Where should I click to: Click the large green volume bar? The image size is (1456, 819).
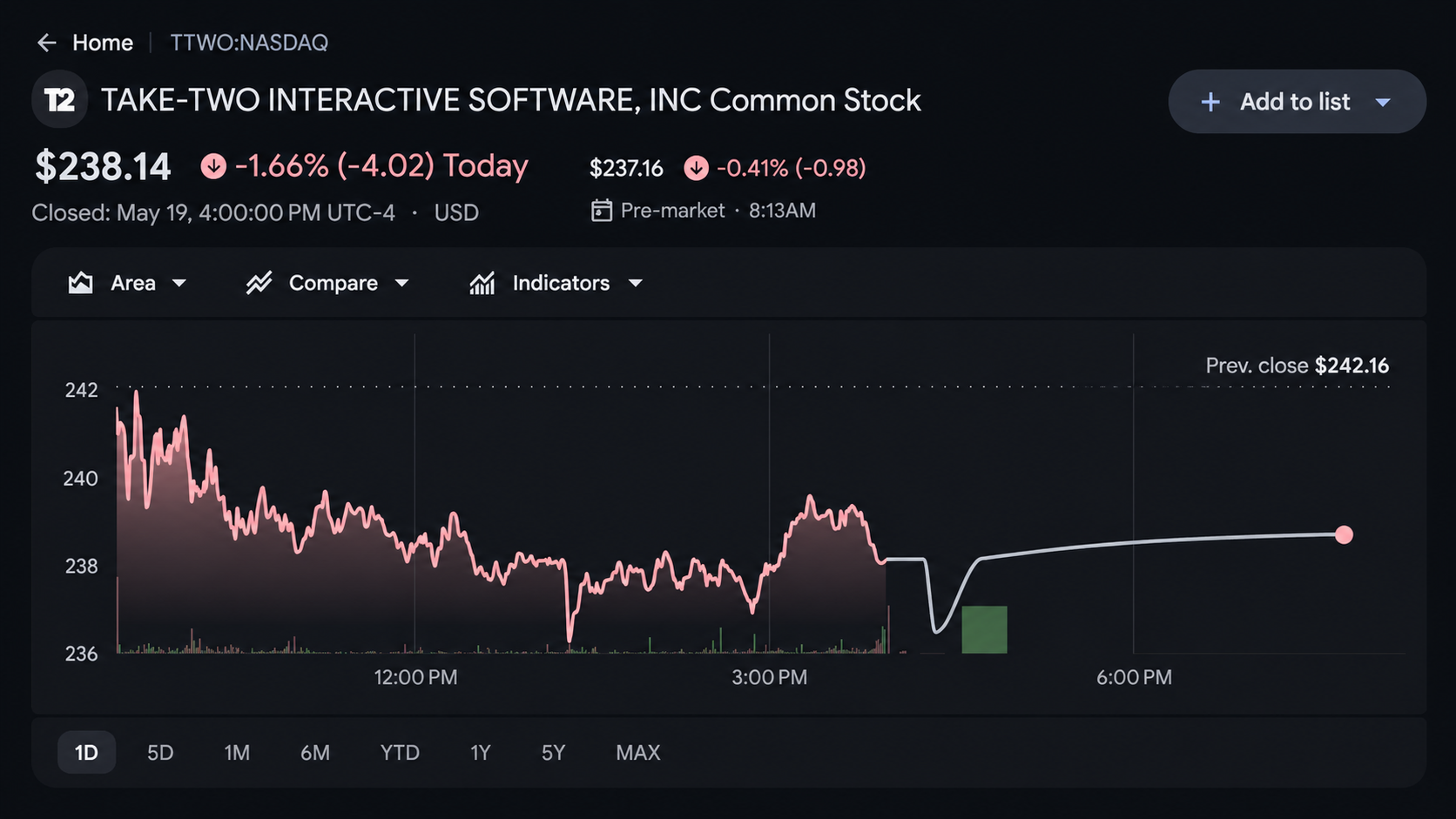tap(984, 629)
